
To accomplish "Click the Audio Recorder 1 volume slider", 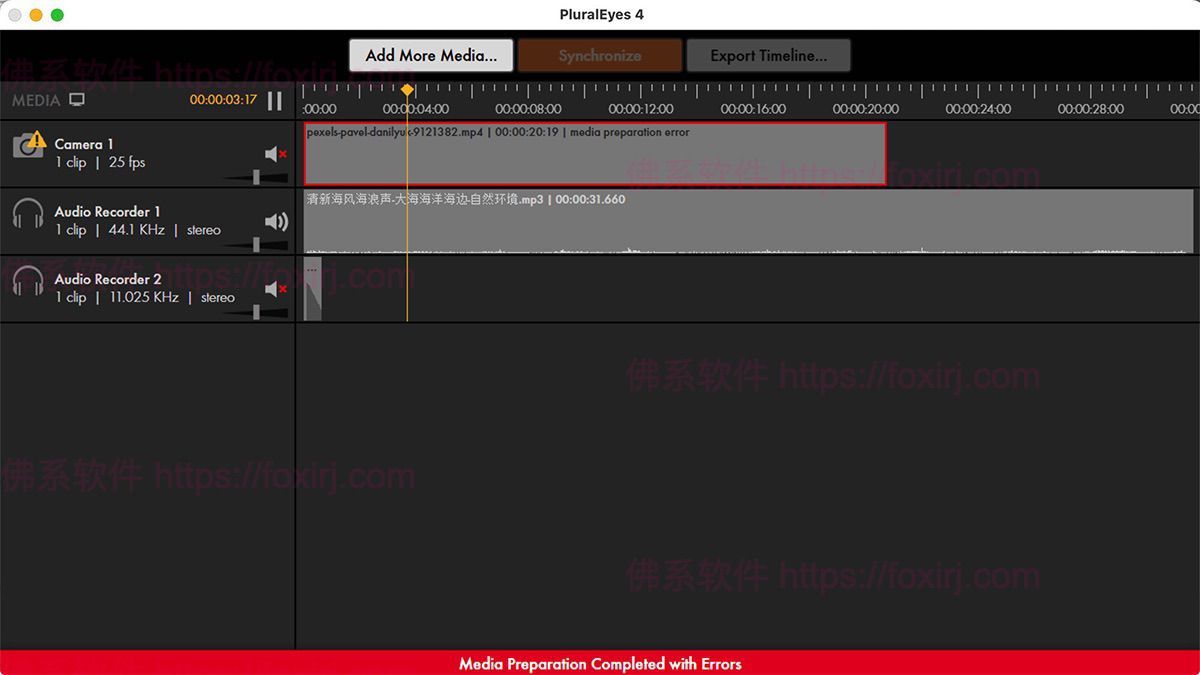I will [x=257, y=245].
